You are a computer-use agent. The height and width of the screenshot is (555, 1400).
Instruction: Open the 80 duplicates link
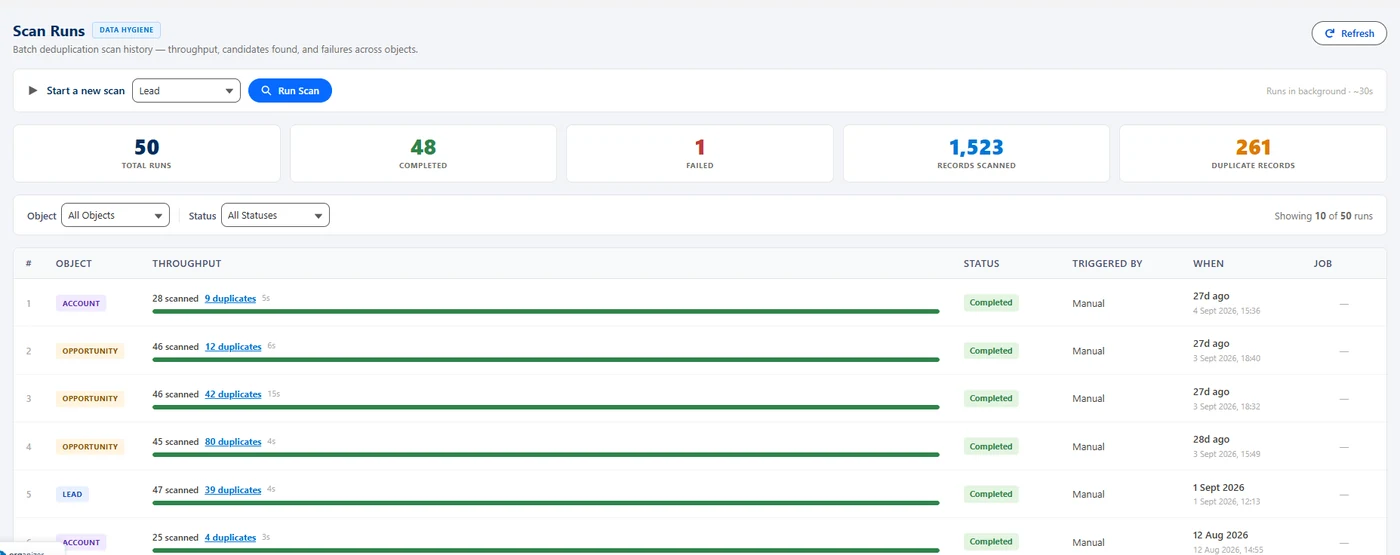[x=233, y=442]
